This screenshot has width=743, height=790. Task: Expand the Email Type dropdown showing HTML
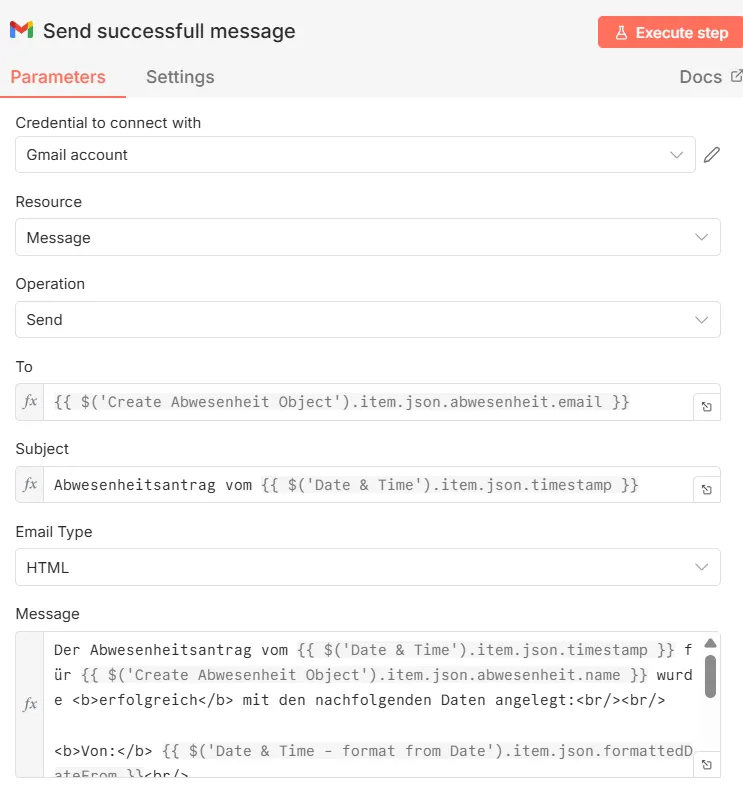pos(367,567)
